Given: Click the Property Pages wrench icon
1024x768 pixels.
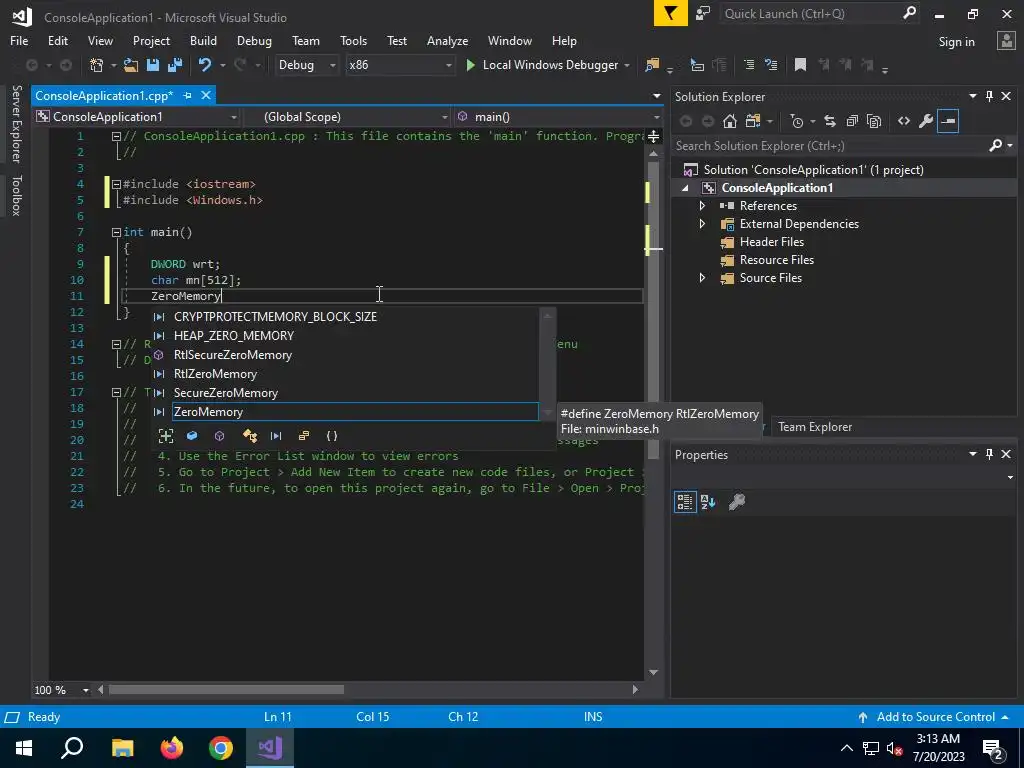Looking at the screenshot, I should point(737,502).
